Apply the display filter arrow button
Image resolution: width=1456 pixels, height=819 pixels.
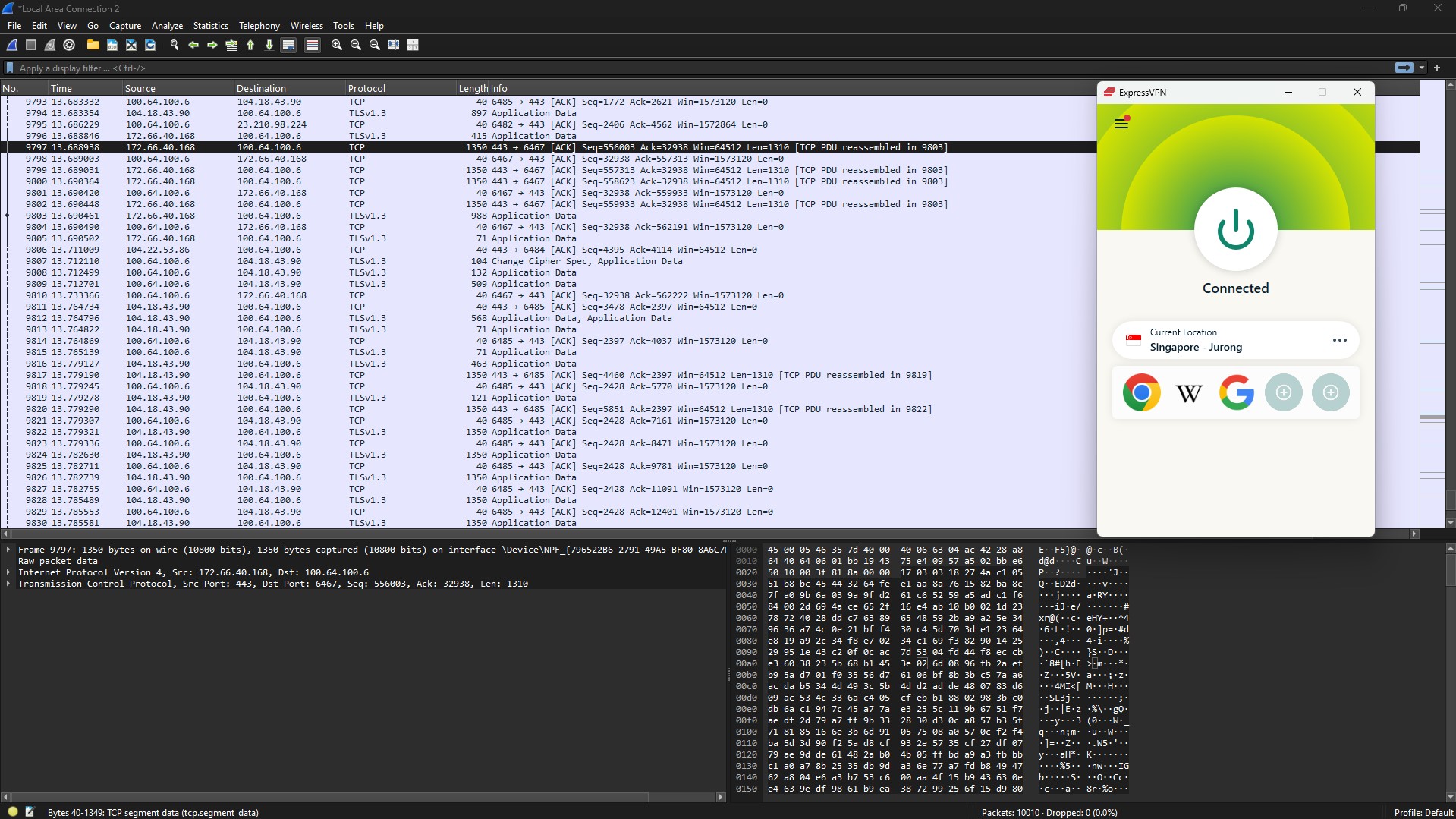1404,68
